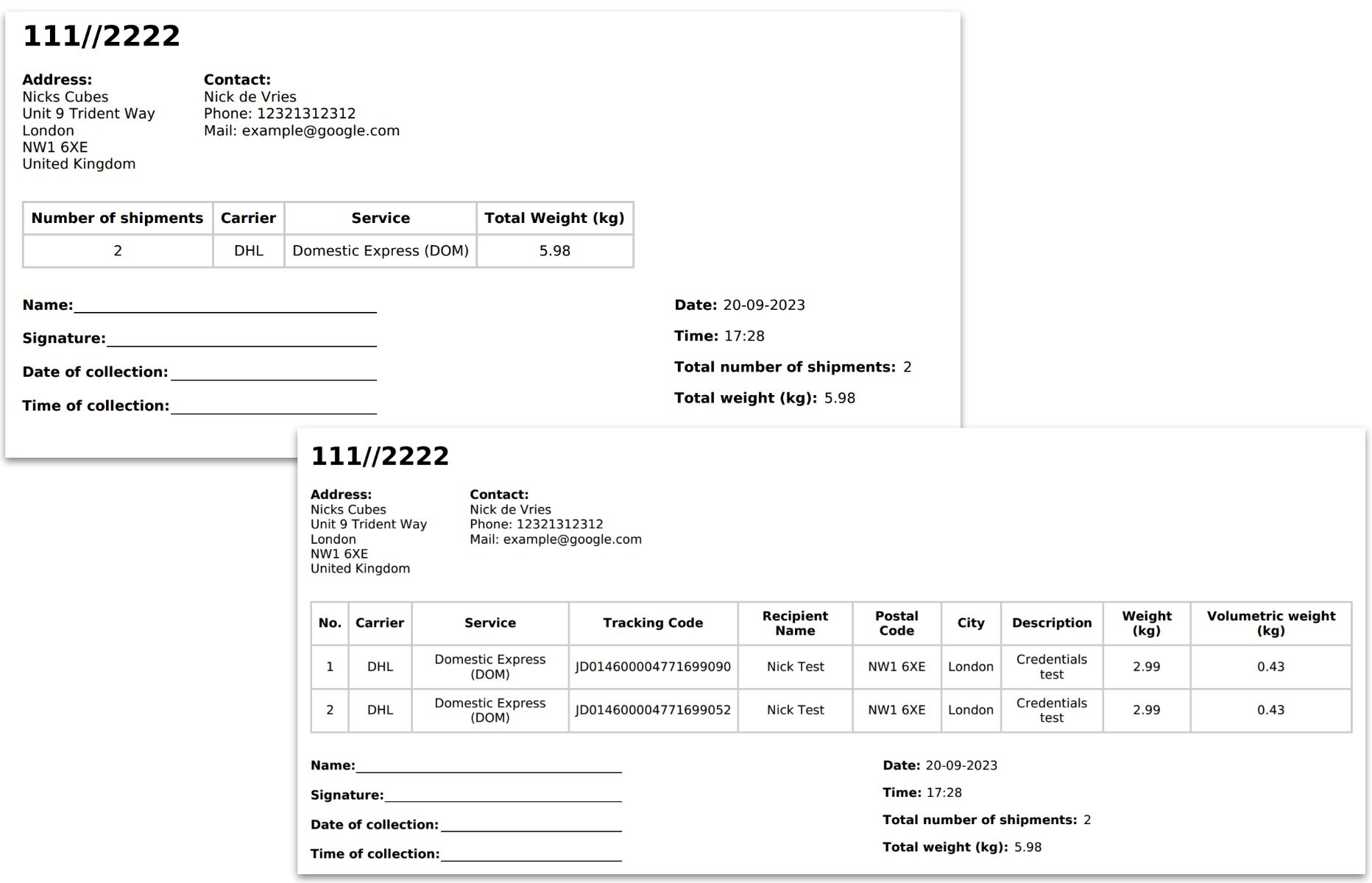The width and height of the screenshot is (1372, 883).
Task: Click the Total Weight (kg) table header
Action: [554, 219]
